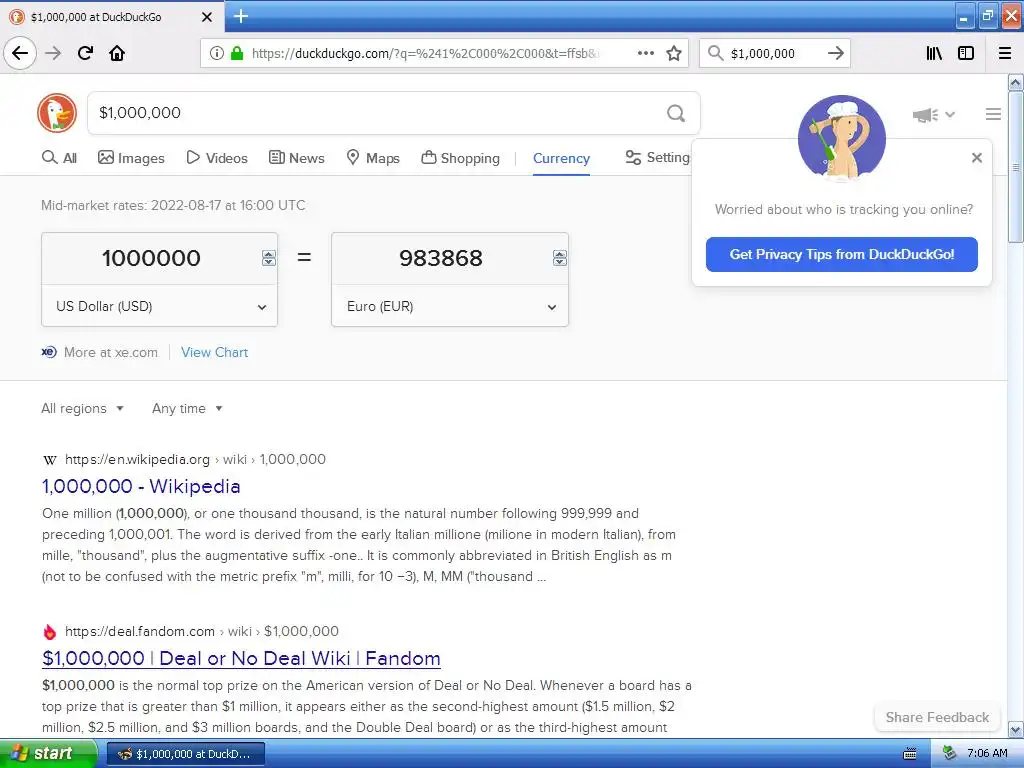Click the en.wikipedia.org result URL
1024x768 pixels.
coord(137,459)
